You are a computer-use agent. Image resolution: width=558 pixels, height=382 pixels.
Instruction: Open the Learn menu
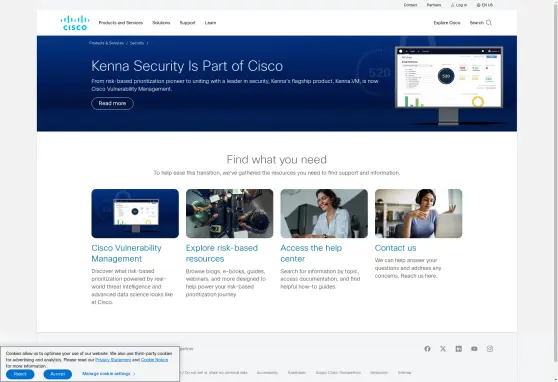(x=210, y=23)
